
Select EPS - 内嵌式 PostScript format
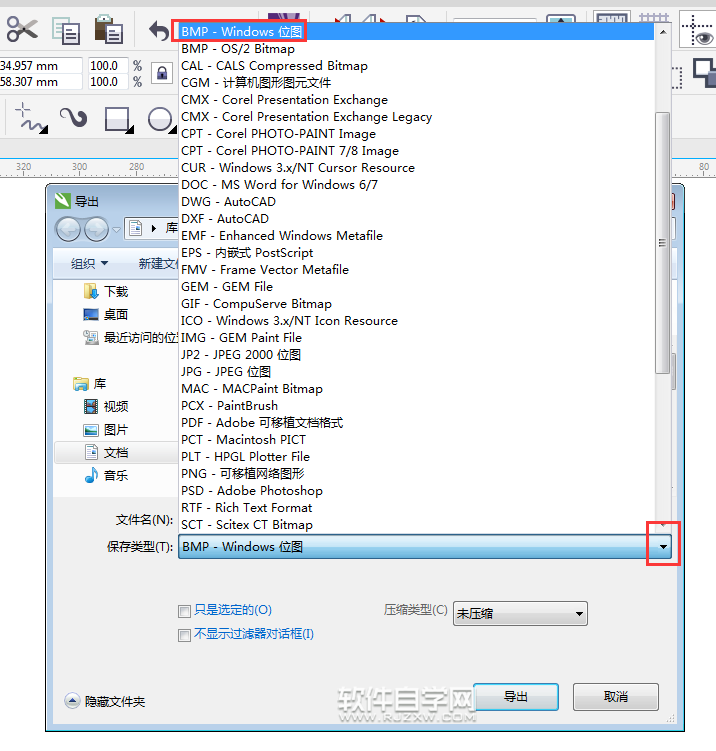coord(416,253)
